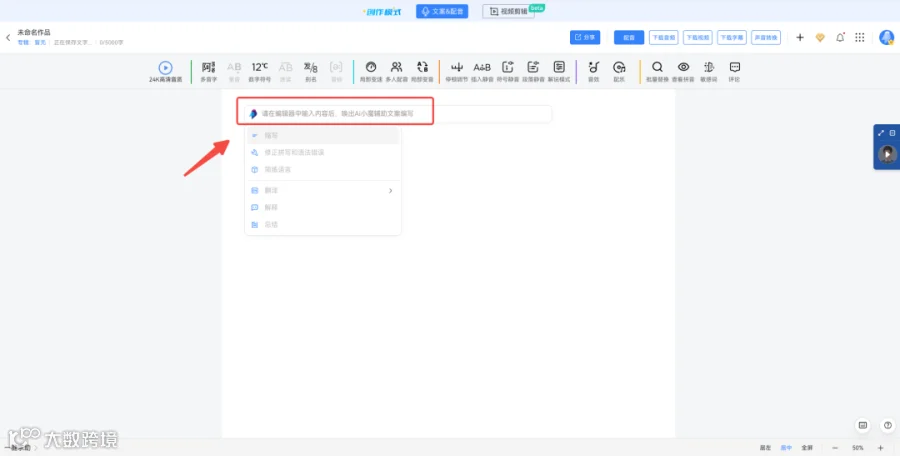
Task: Click the 插入静音 insert silence icon
Action: pos(482,71)
